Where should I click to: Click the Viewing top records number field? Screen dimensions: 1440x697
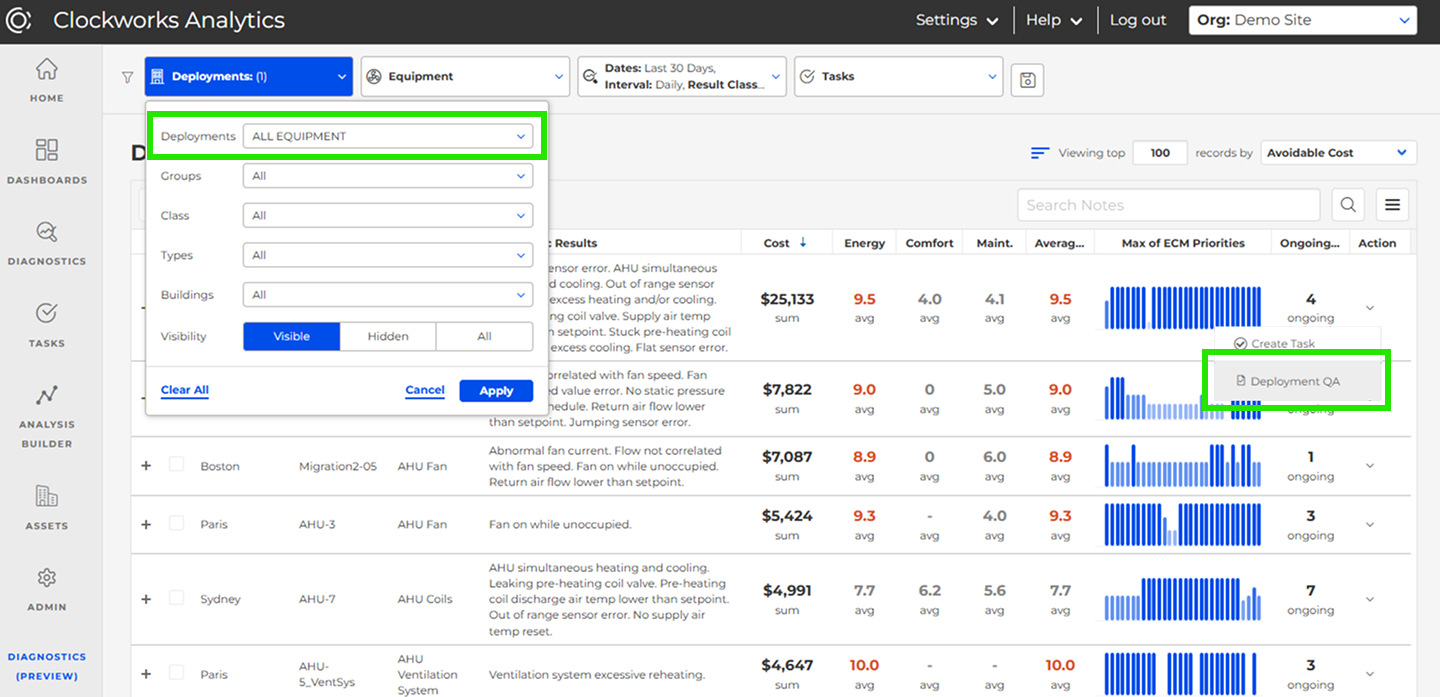pyautogui.click(x=1160, y=153)
